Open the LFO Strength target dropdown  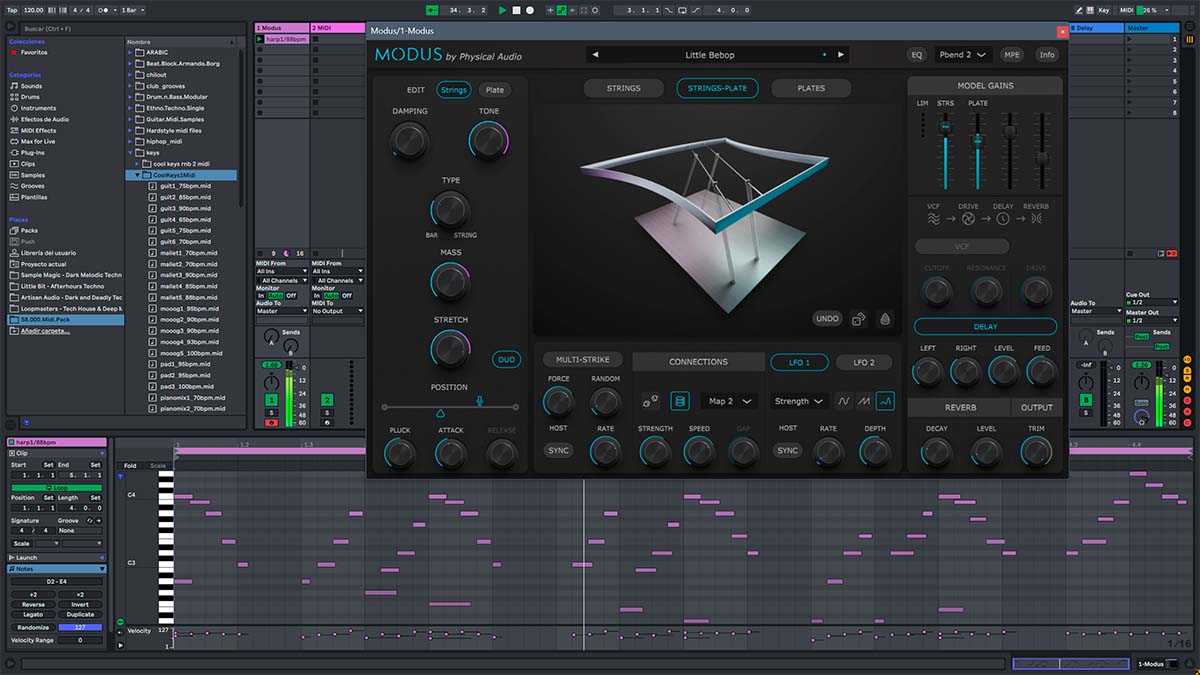(x=799, y=401)
